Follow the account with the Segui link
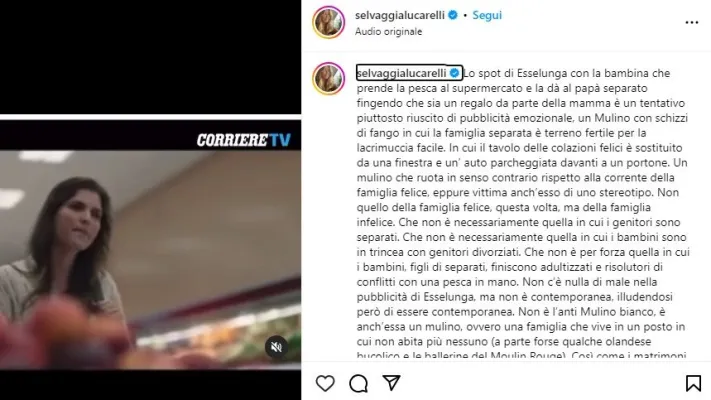This screenshot has width=711, height=400. tap(487, 15)
